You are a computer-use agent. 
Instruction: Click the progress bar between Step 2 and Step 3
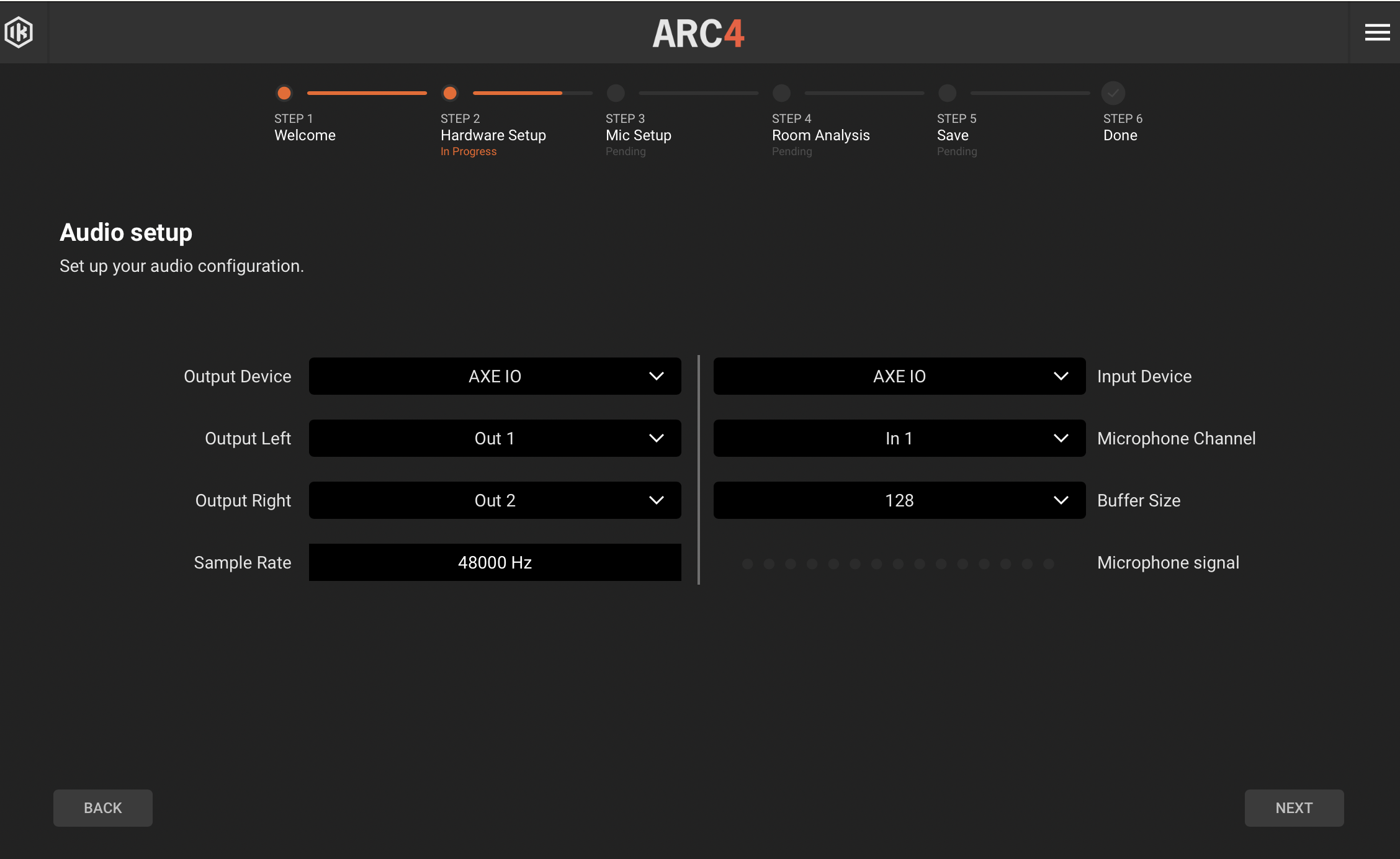(532, 93)
